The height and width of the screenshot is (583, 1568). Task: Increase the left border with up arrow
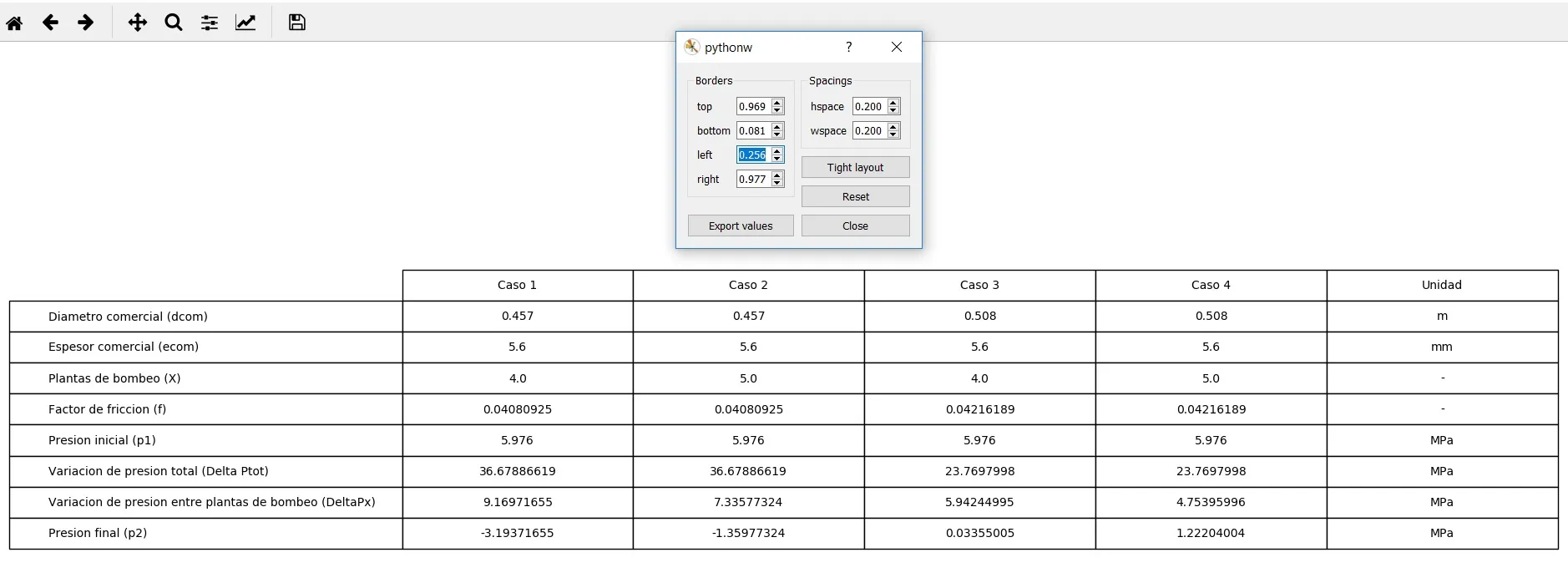coord(777,151)
